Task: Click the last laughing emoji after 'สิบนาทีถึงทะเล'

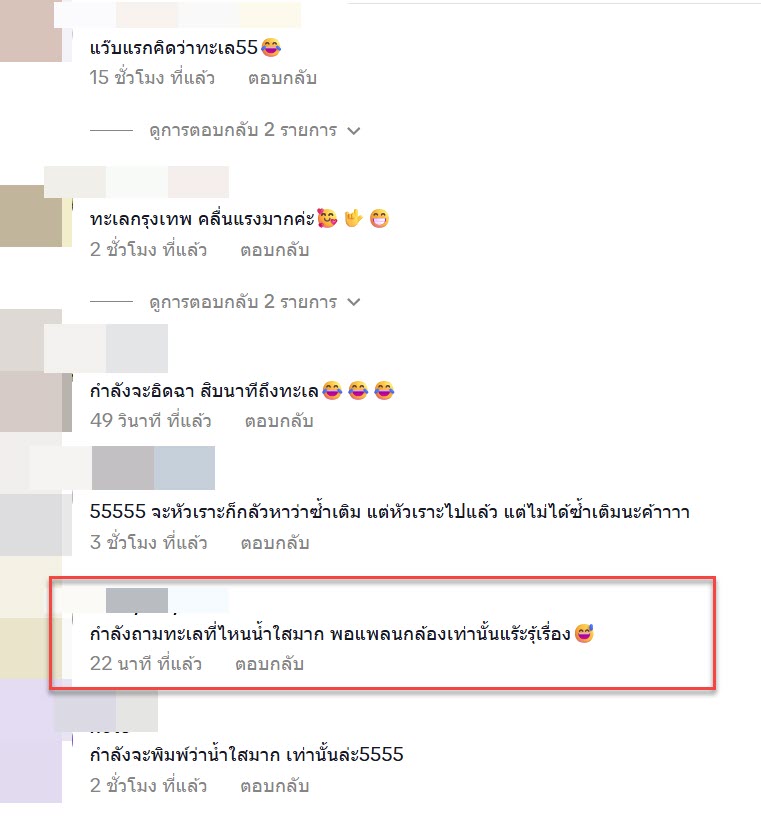Action: (384, 391)
